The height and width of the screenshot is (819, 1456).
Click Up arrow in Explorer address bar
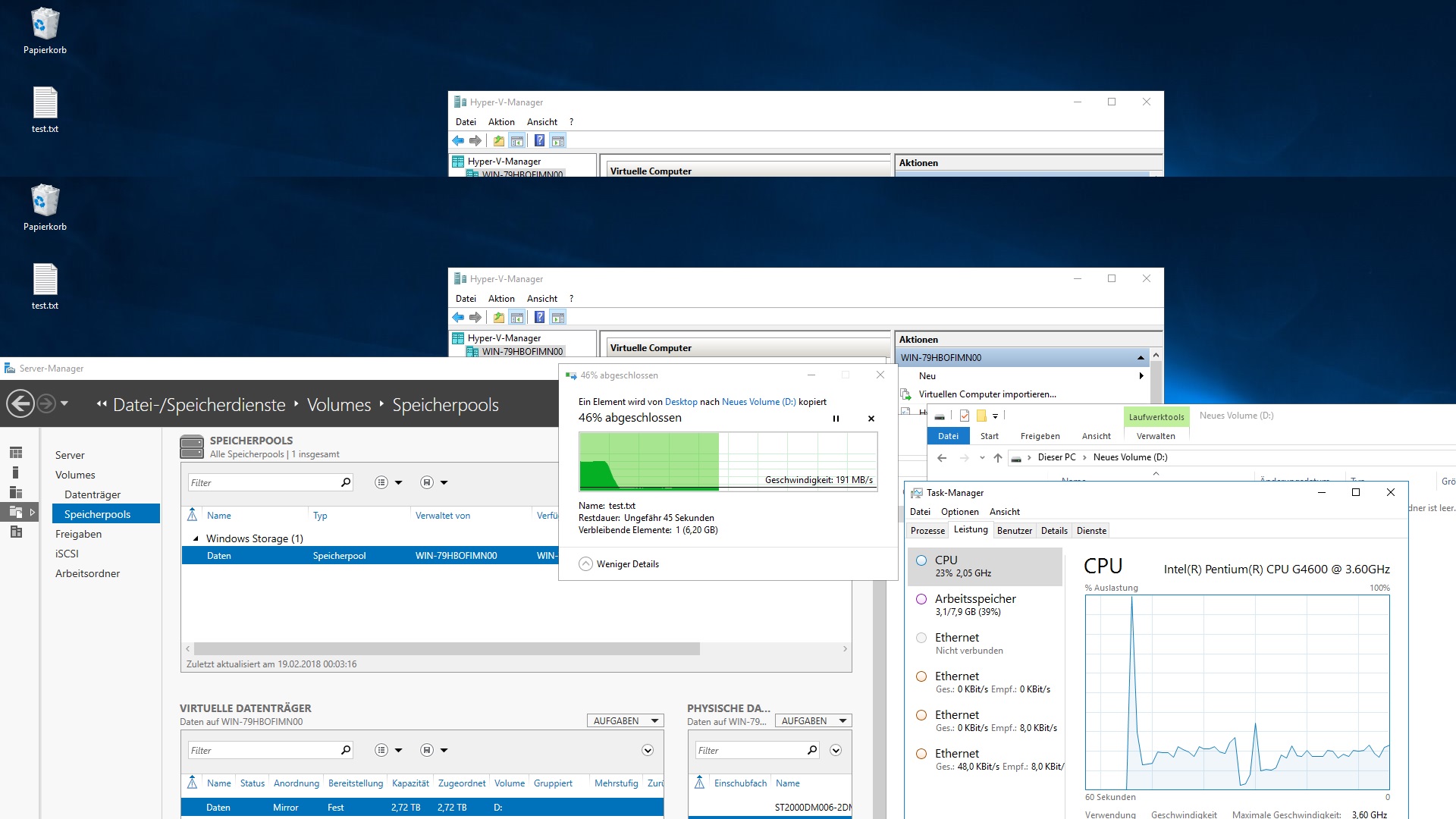[x=998, y=457]
